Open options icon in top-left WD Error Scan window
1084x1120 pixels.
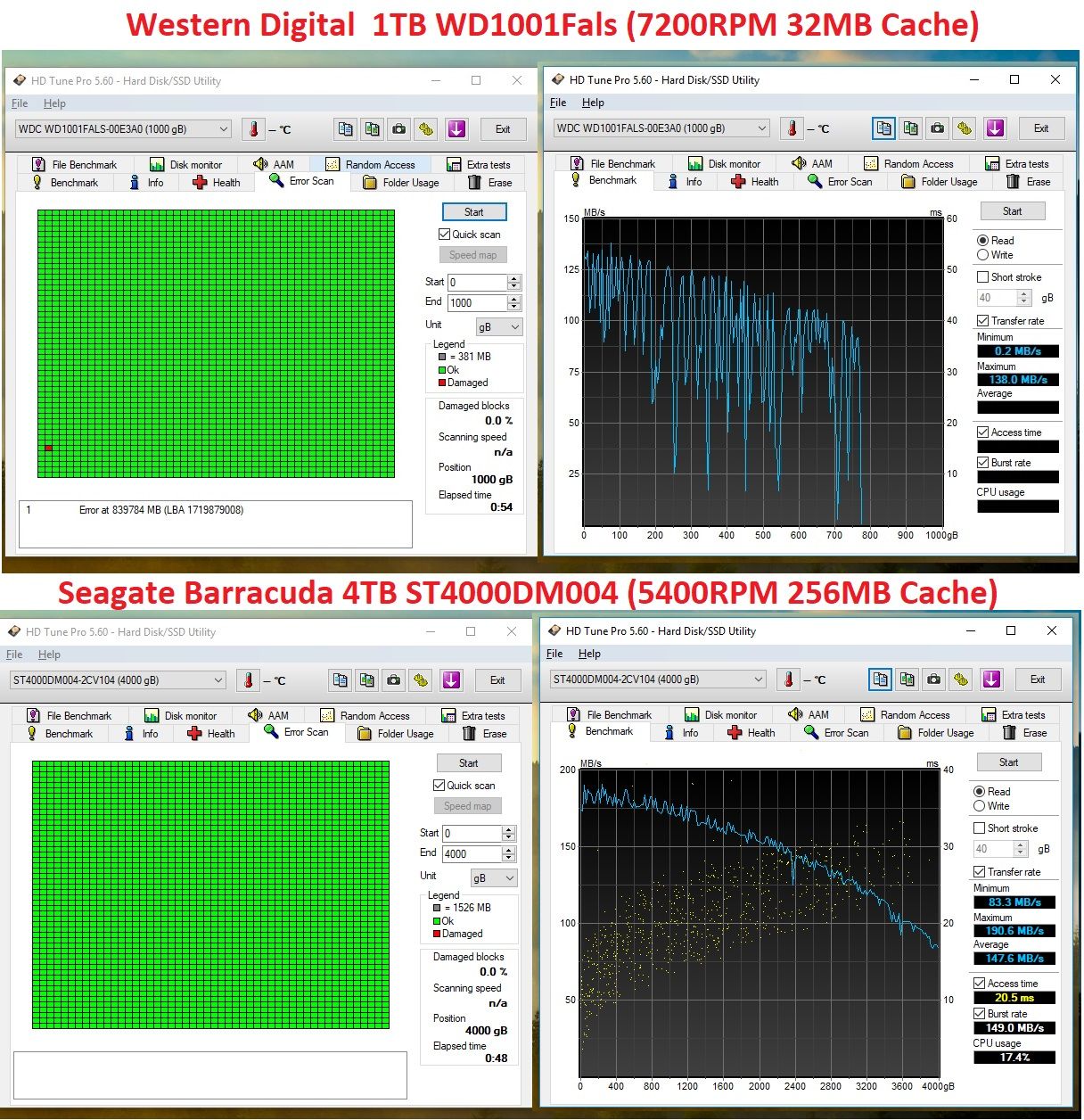point(426,129)
